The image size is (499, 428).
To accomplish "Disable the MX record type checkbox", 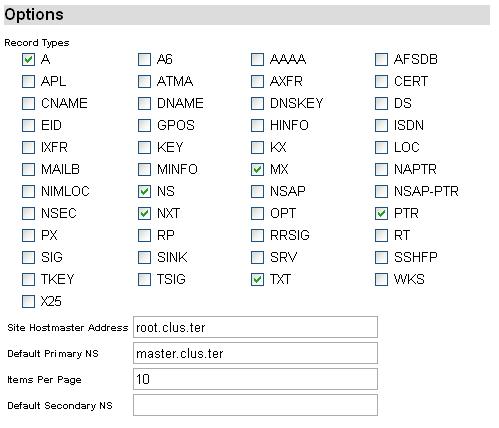I will point(257,170).
